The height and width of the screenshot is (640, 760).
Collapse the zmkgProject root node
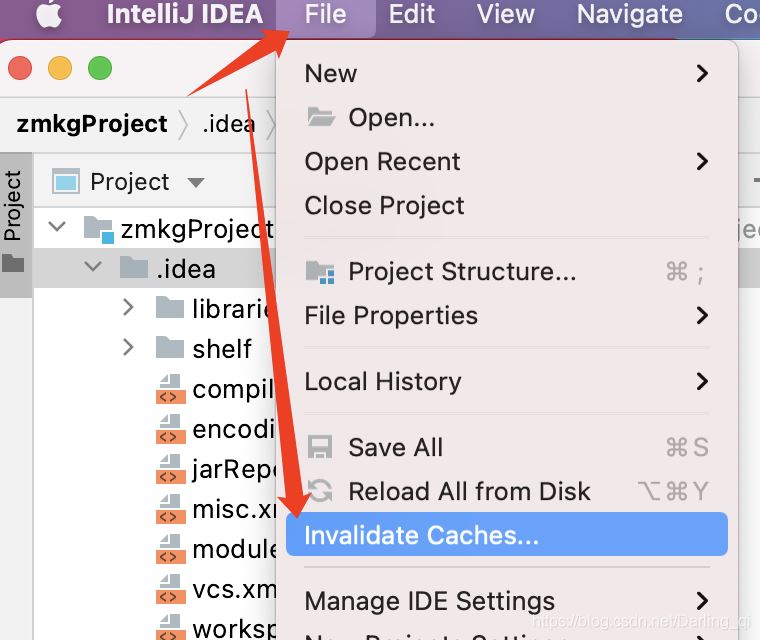click(x=58, y=228)
